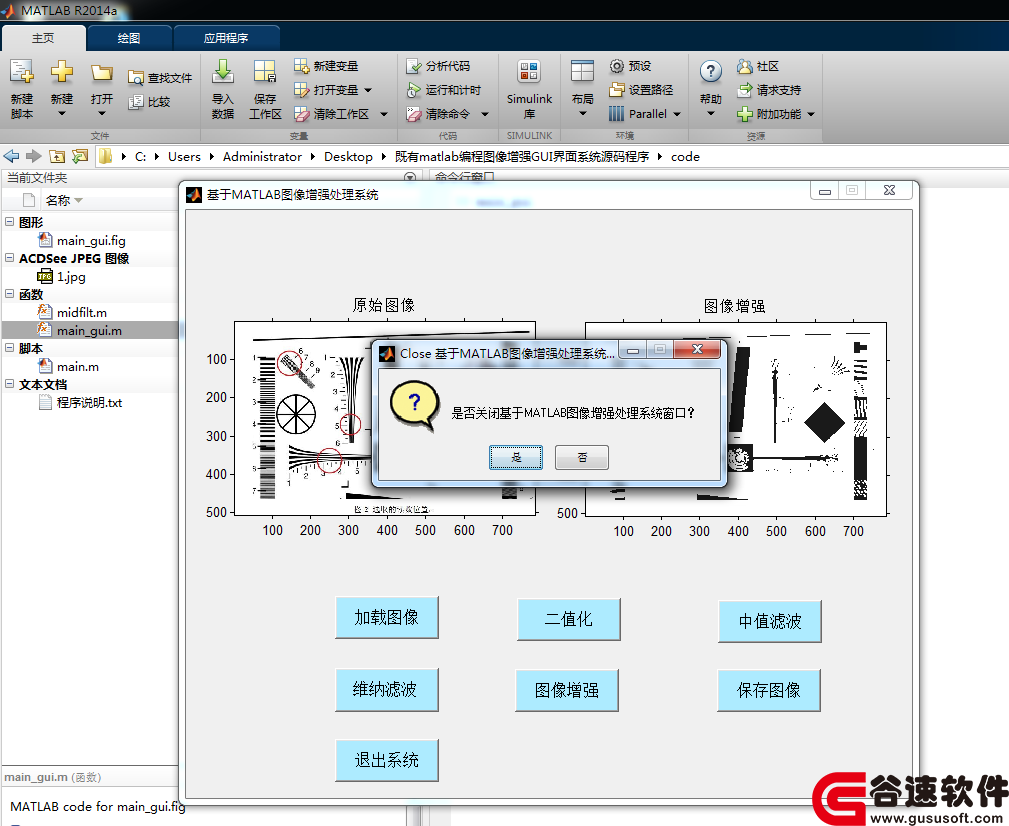
Task: Open 社区 (Community) icon
Action: tap(745, 66)
